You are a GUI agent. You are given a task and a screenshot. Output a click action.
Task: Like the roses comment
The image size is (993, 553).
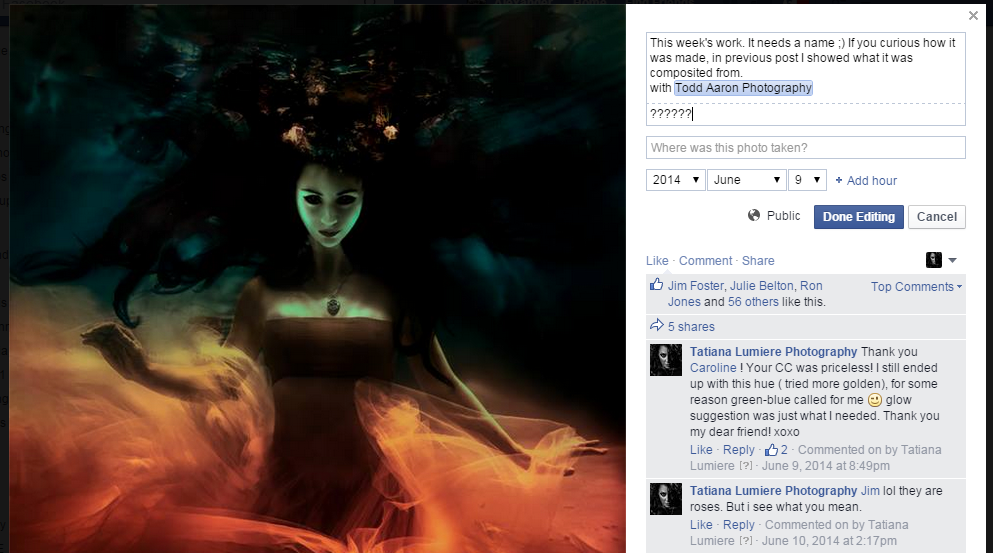click(x=701, y=525)
